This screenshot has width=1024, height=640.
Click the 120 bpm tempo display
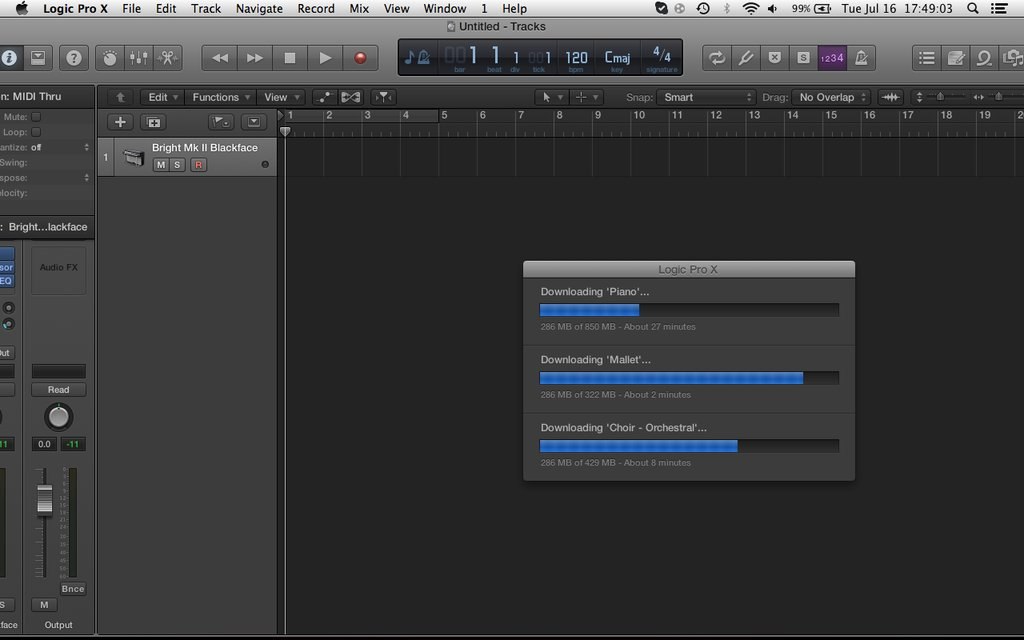tap(576, 58)
